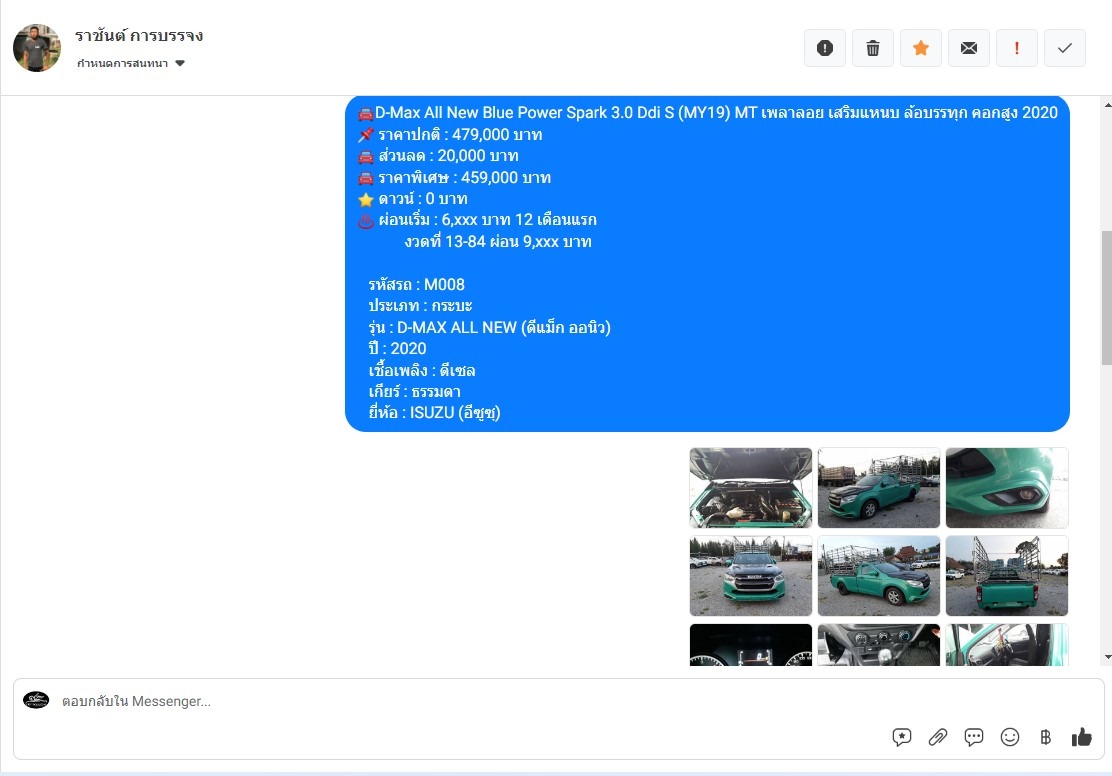Open saved replies speech bubble star icon

pyautogui.click(x=901, y=738)
